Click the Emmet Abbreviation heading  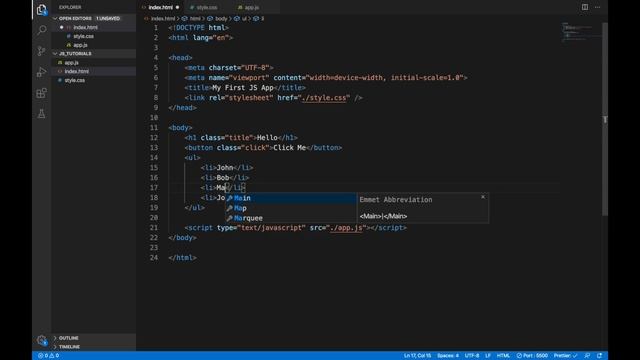click(x=396, y=200)
